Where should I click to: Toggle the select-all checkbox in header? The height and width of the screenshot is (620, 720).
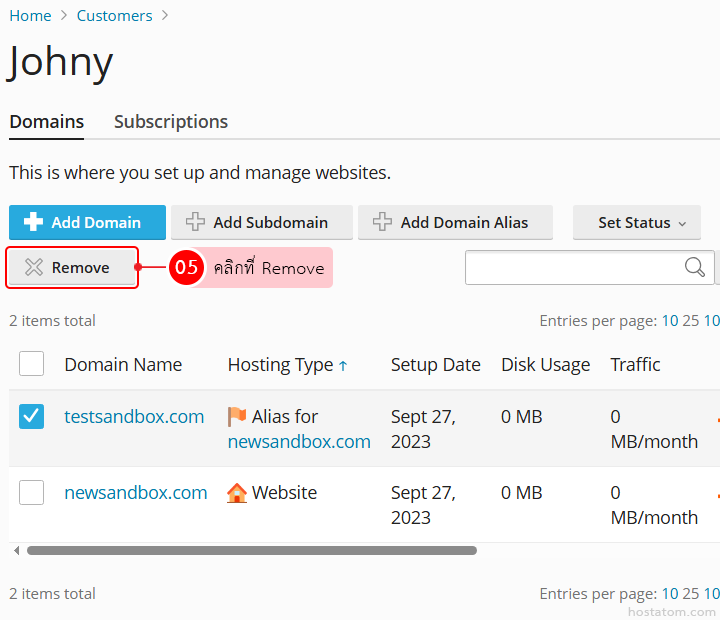coord(32,364)
